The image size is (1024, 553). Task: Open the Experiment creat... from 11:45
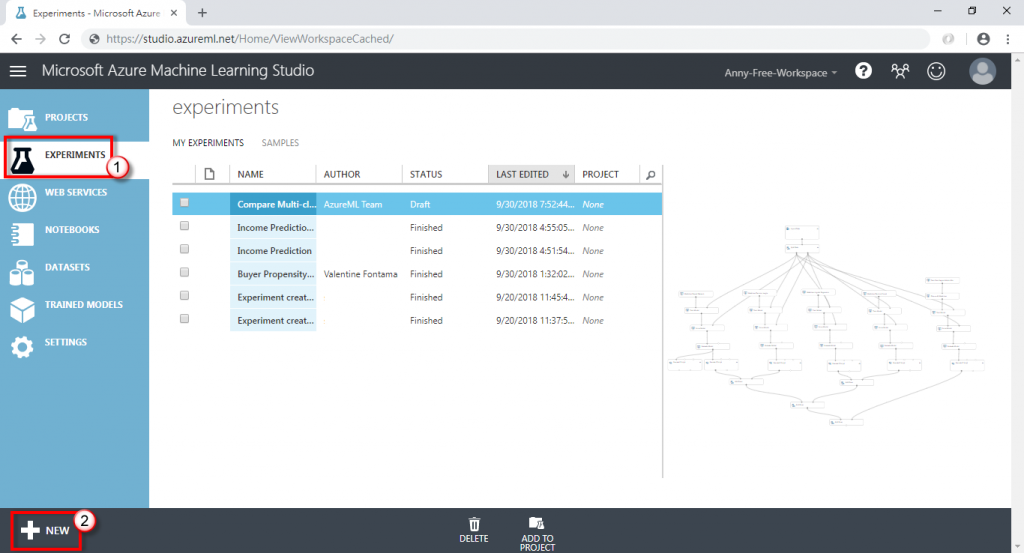[275, 298]
